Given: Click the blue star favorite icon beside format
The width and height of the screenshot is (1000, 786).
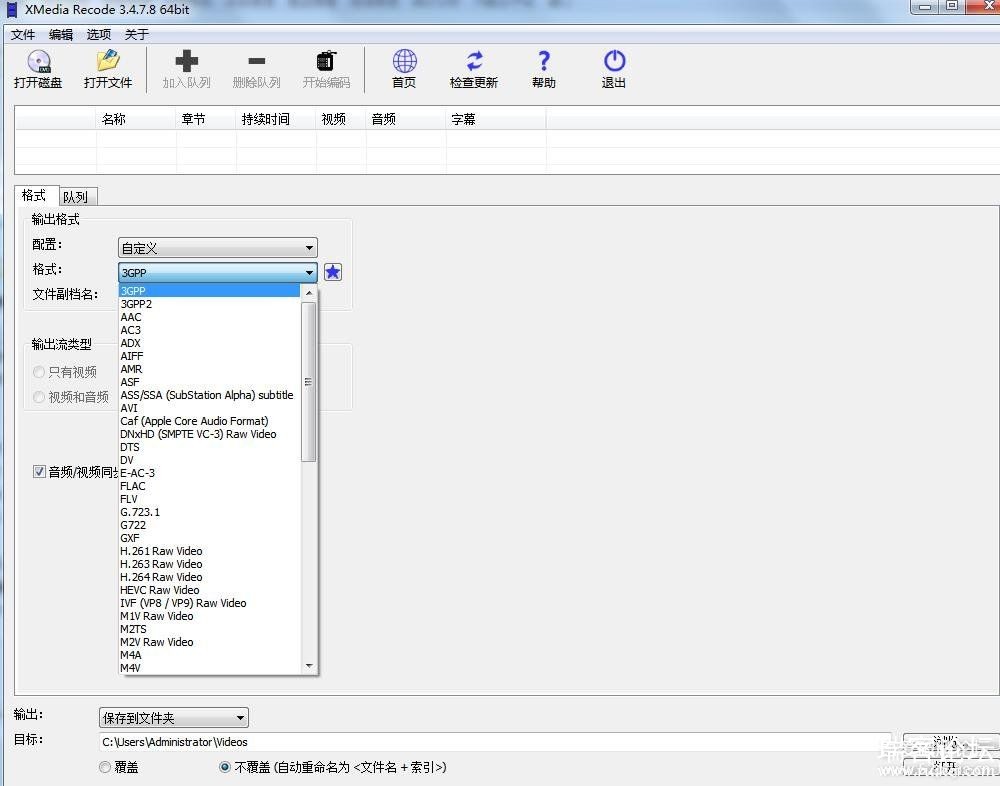Looking at the screenshot, I should [333, 272].
